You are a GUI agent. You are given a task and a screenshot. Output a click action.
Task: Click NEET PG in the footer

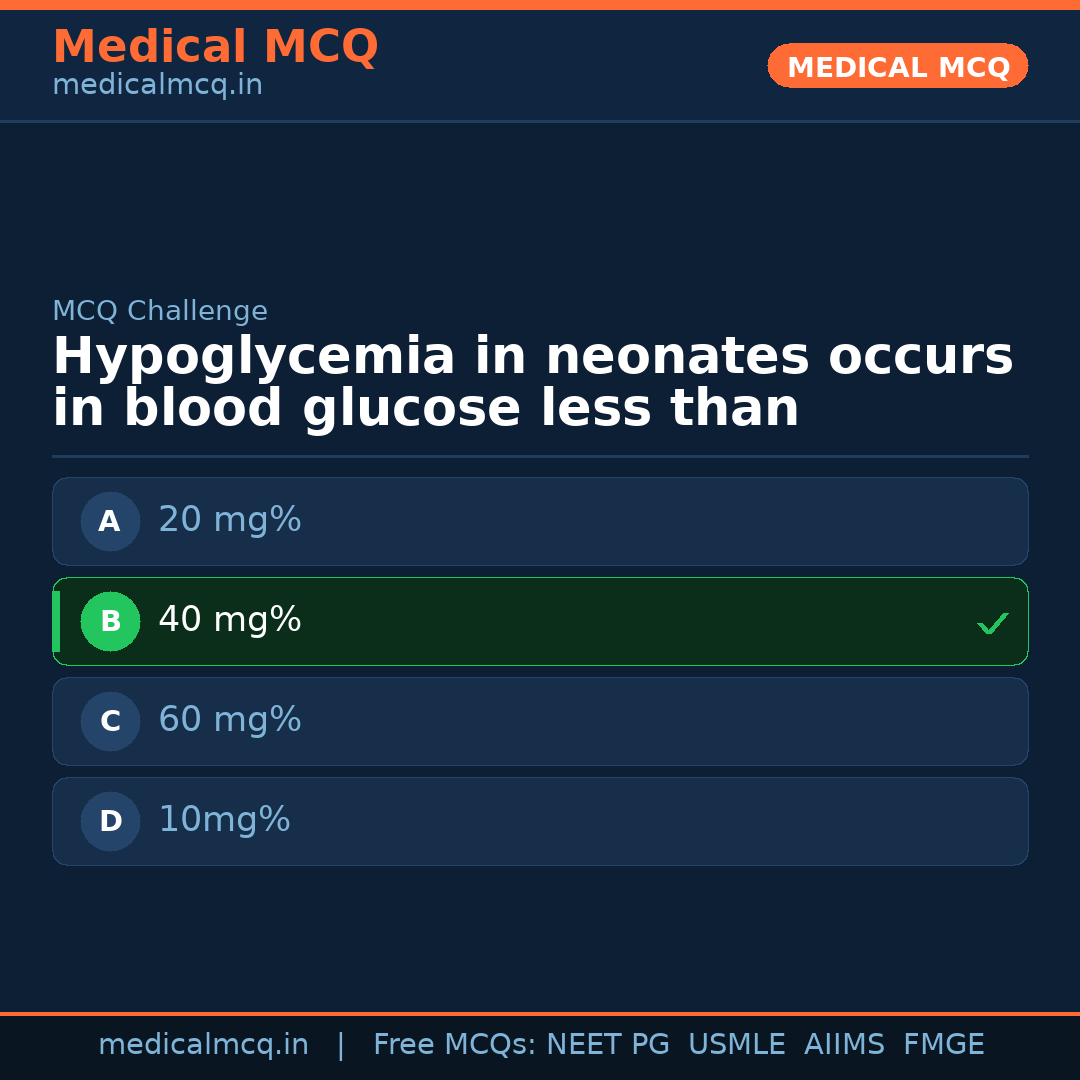point(608,1045)
